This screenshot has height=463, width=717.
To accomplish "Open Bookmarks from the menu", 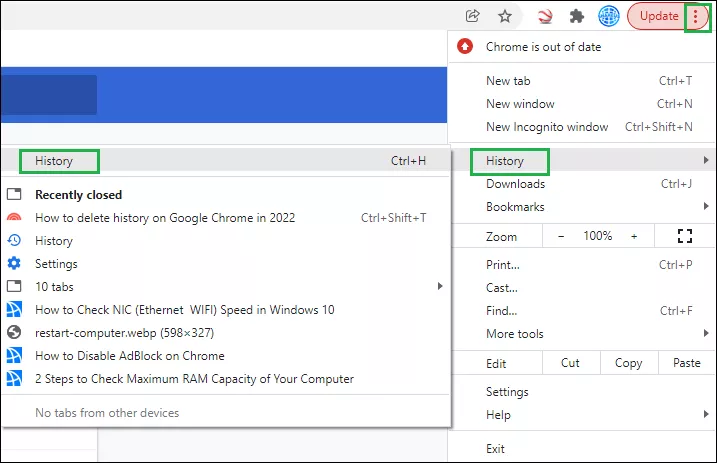I will tap(582, 207).
